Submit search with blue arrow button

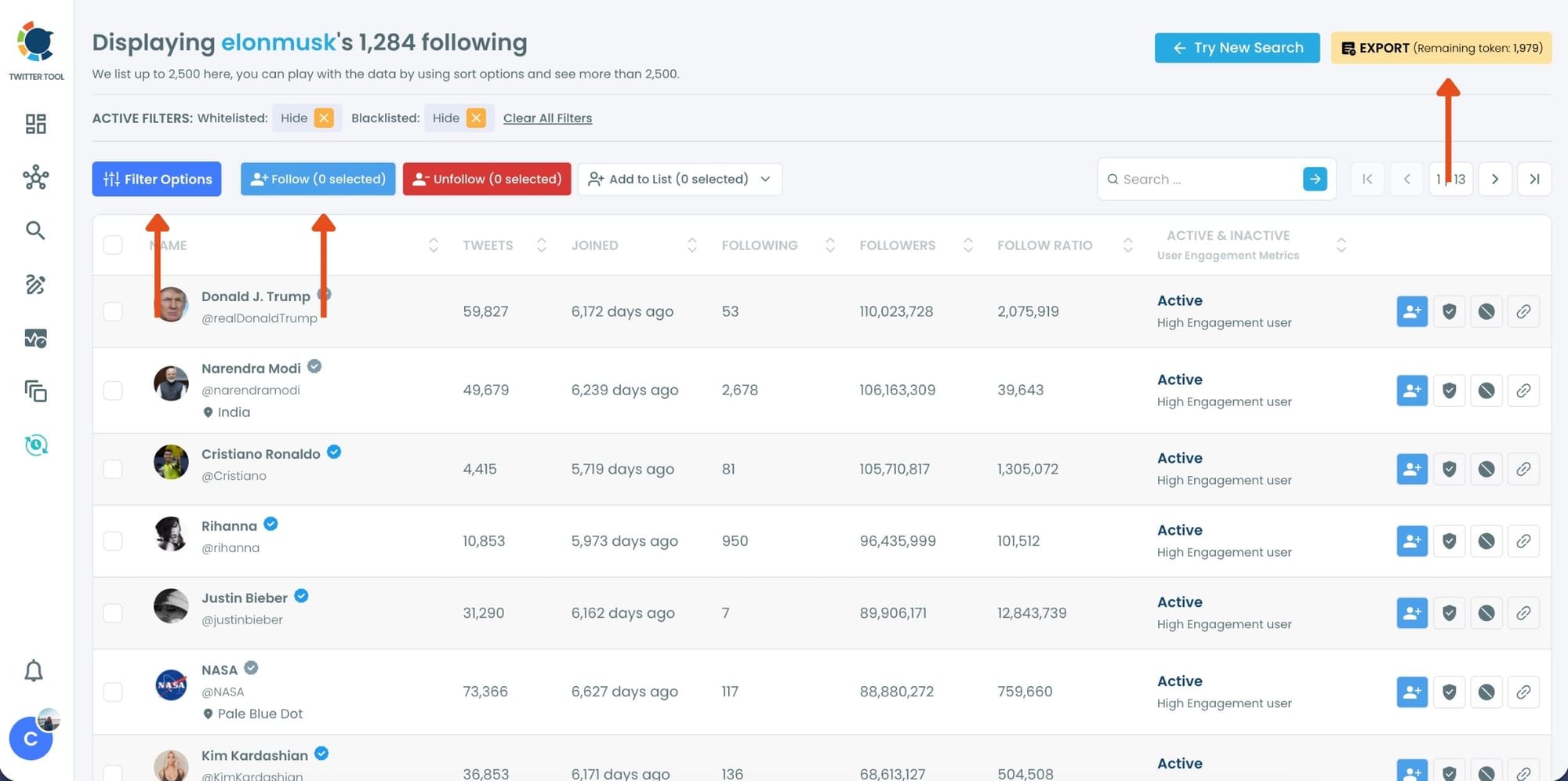(1315, 179)
